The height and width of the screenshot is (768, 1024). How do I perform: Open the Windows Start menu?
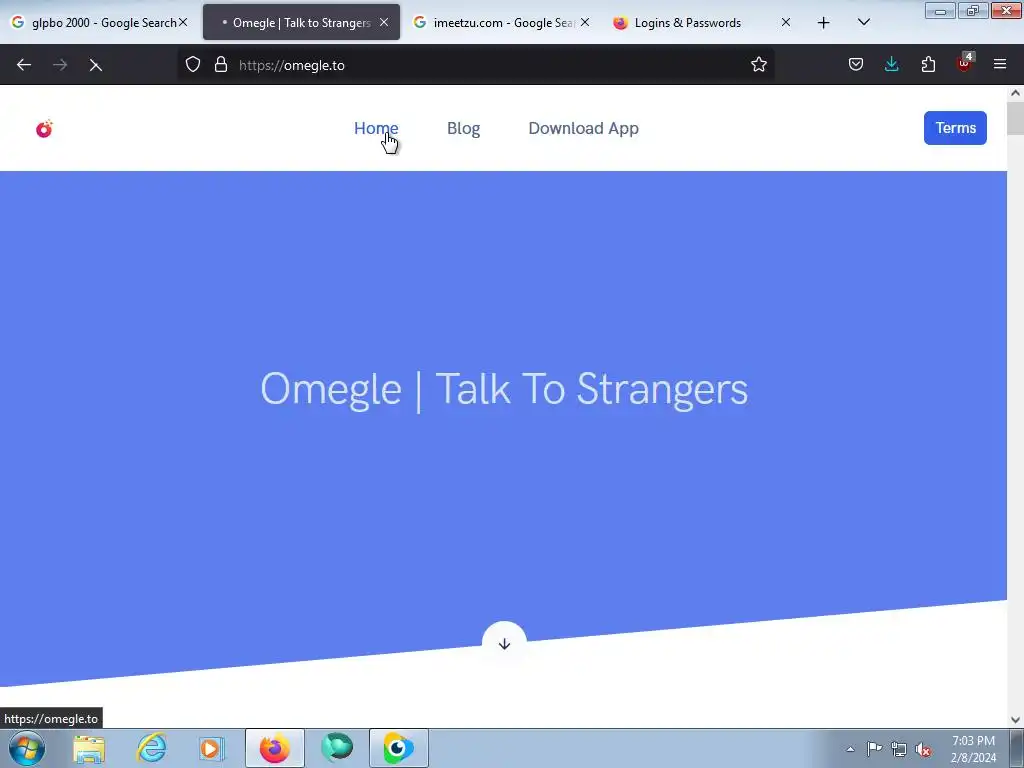[27, 748]
